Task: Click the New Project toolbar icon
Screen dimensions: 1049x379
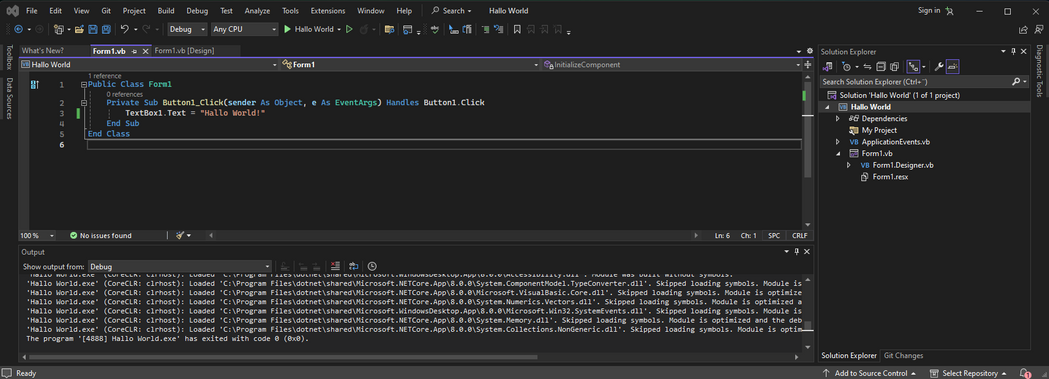Action: 59,29
